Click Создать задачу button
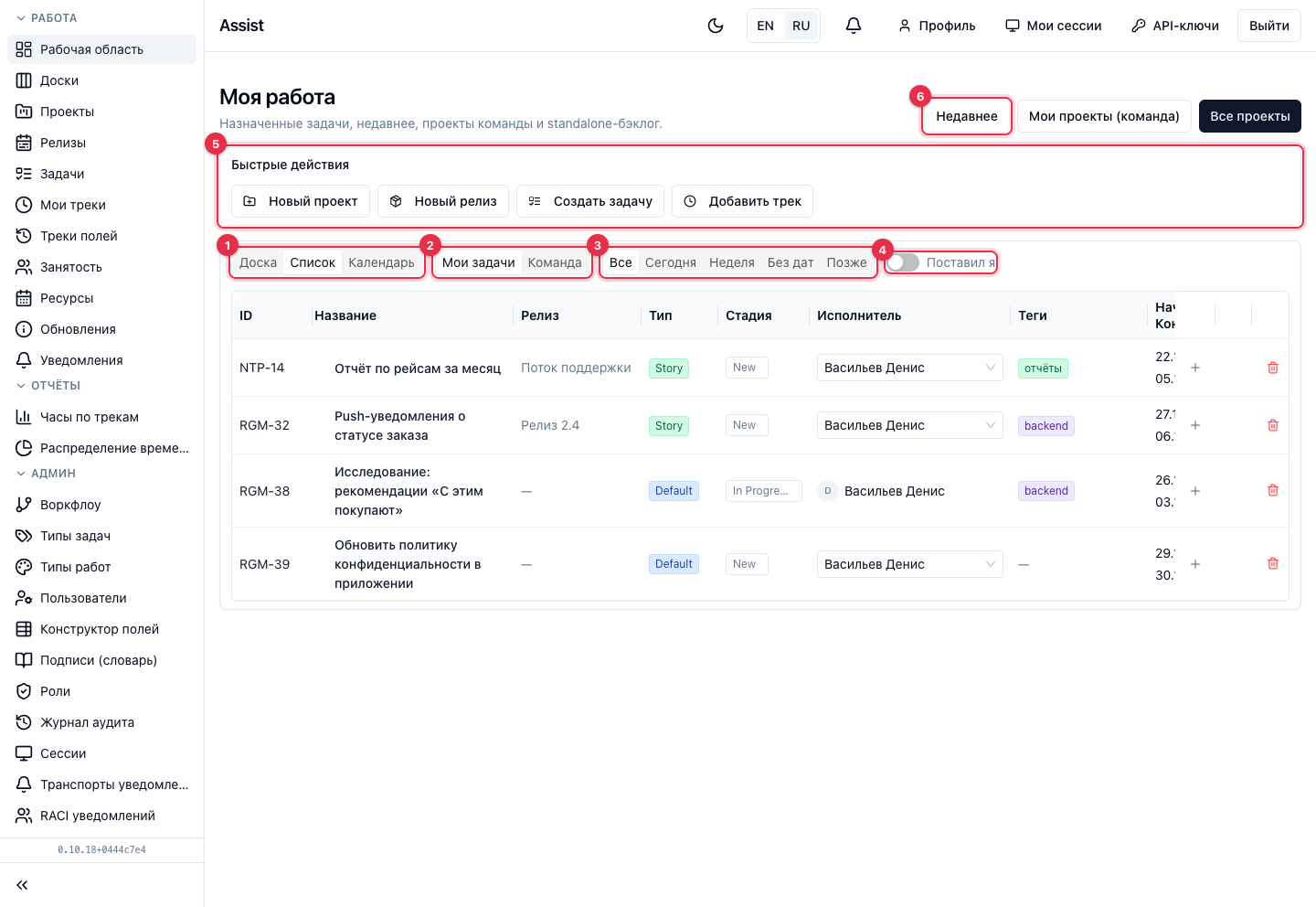Viewport: 1316px width, 907px height. click(590, 201)
